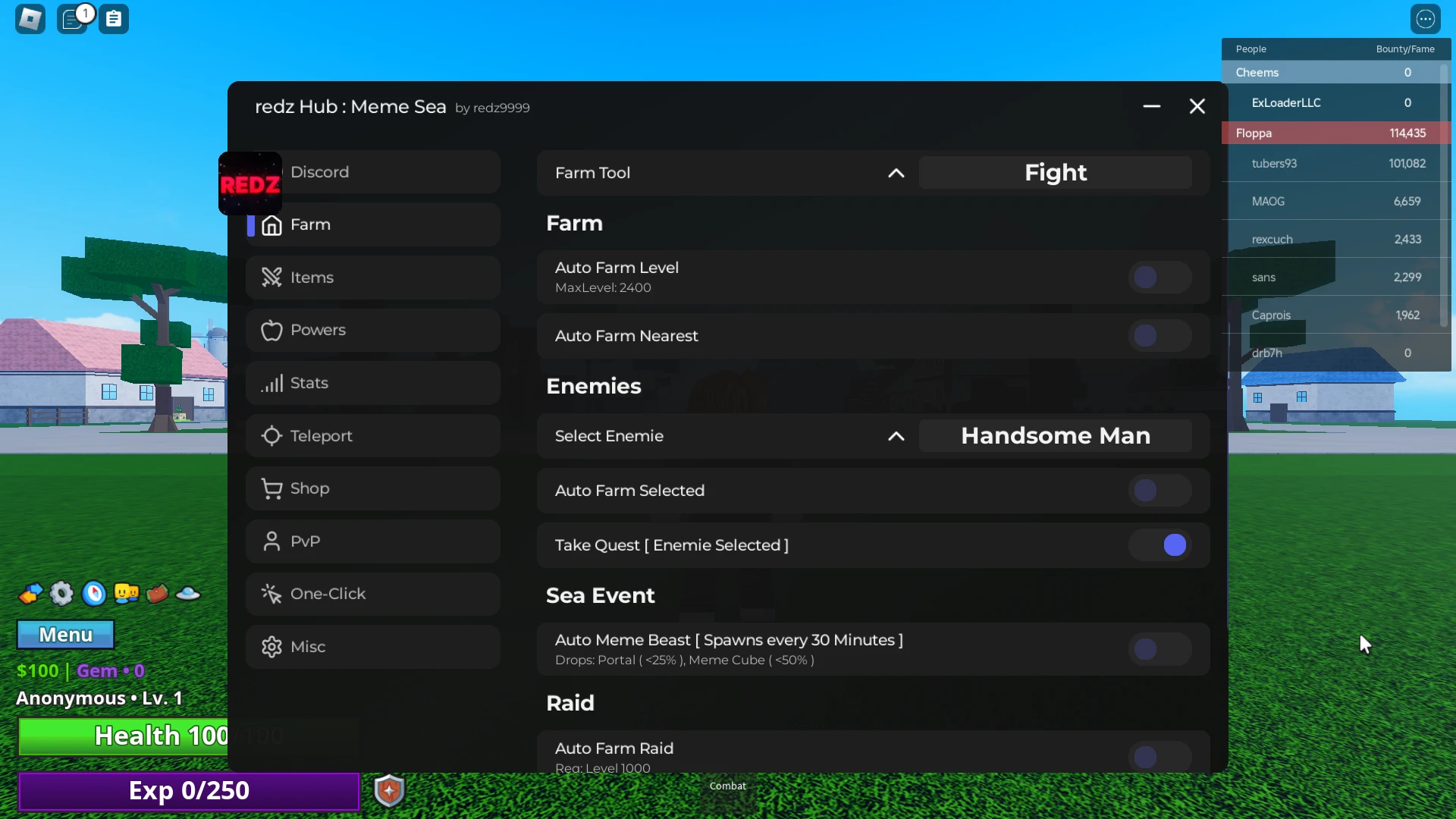The width and height of the screenshot is (1456, 819).
Task: Click the red item icon above Menu
Action: [157, 594]
